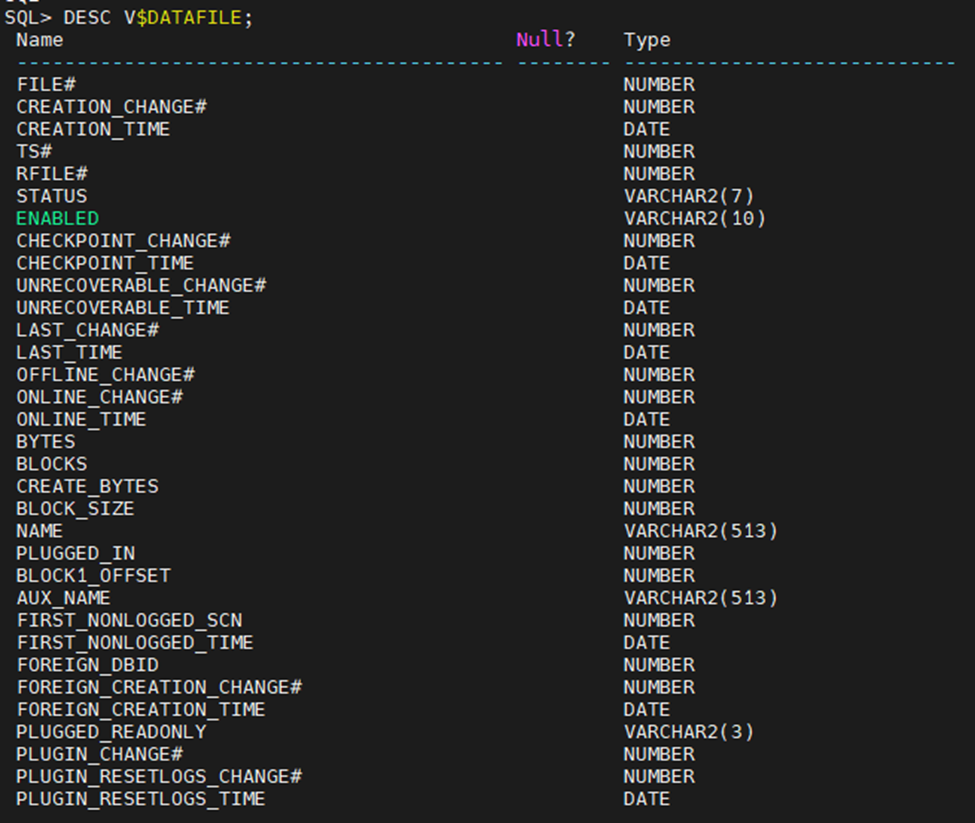Click the FIRST_NONLOGGED_SCN row name
The width and height of the screenshot is (975, 823).
pyautogui.click(x=129, y=621)
